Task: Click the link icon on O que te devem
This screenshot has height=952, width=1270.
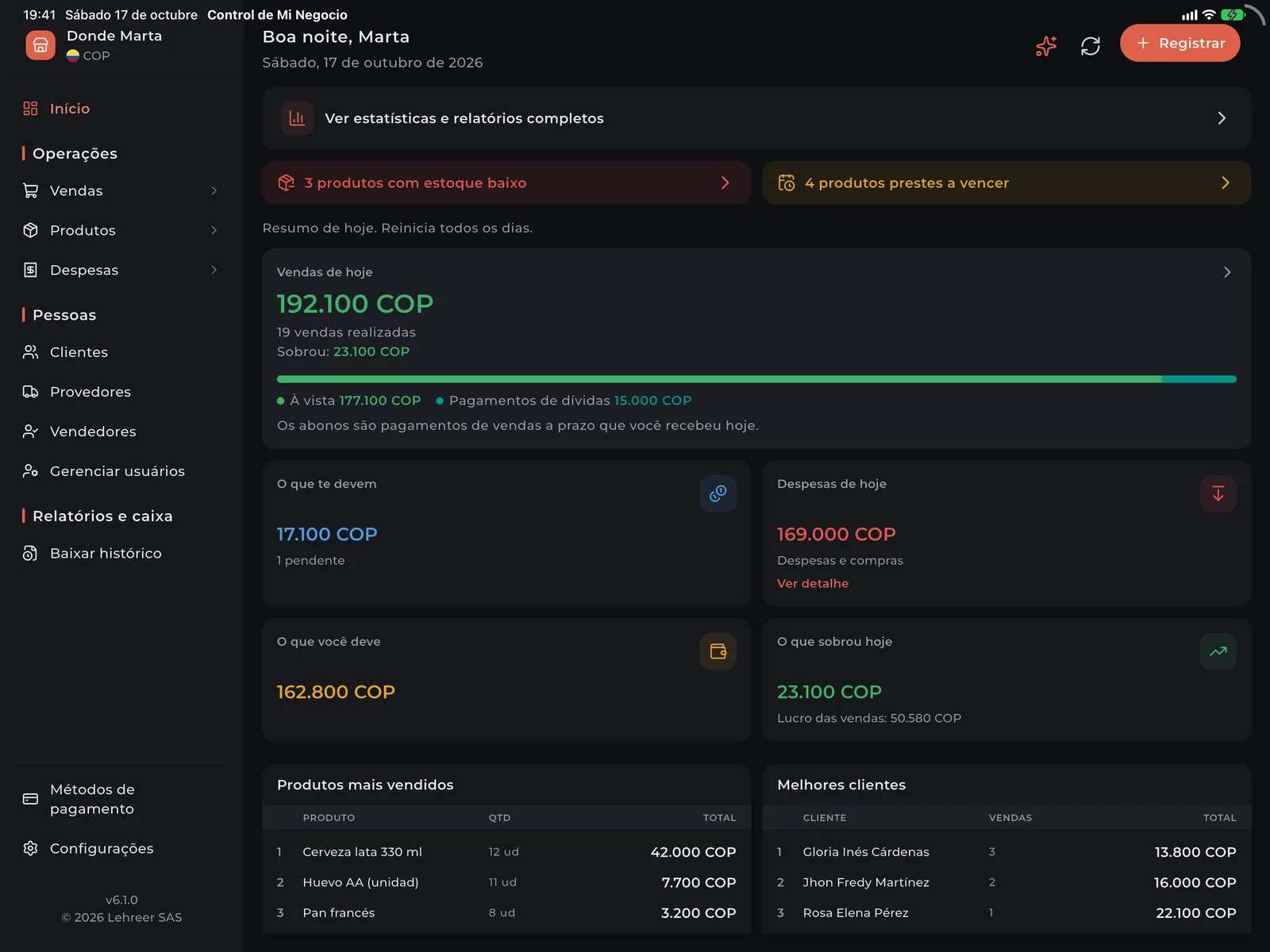Action: click(x=718, y=493)
